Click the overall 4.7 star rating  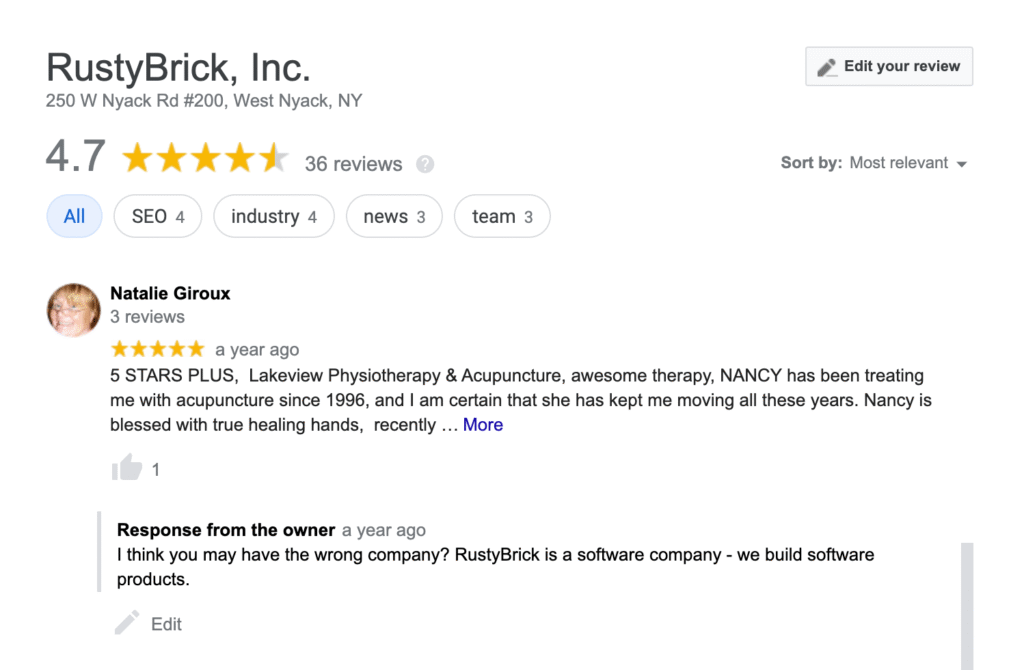tap(204, 158)
